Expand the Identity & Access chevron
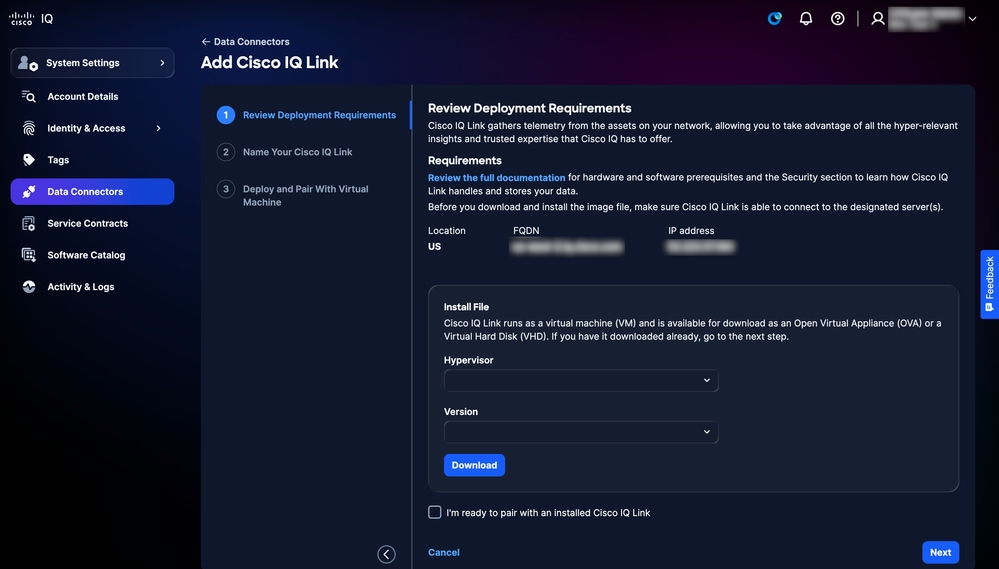 [x=159, y=128]
